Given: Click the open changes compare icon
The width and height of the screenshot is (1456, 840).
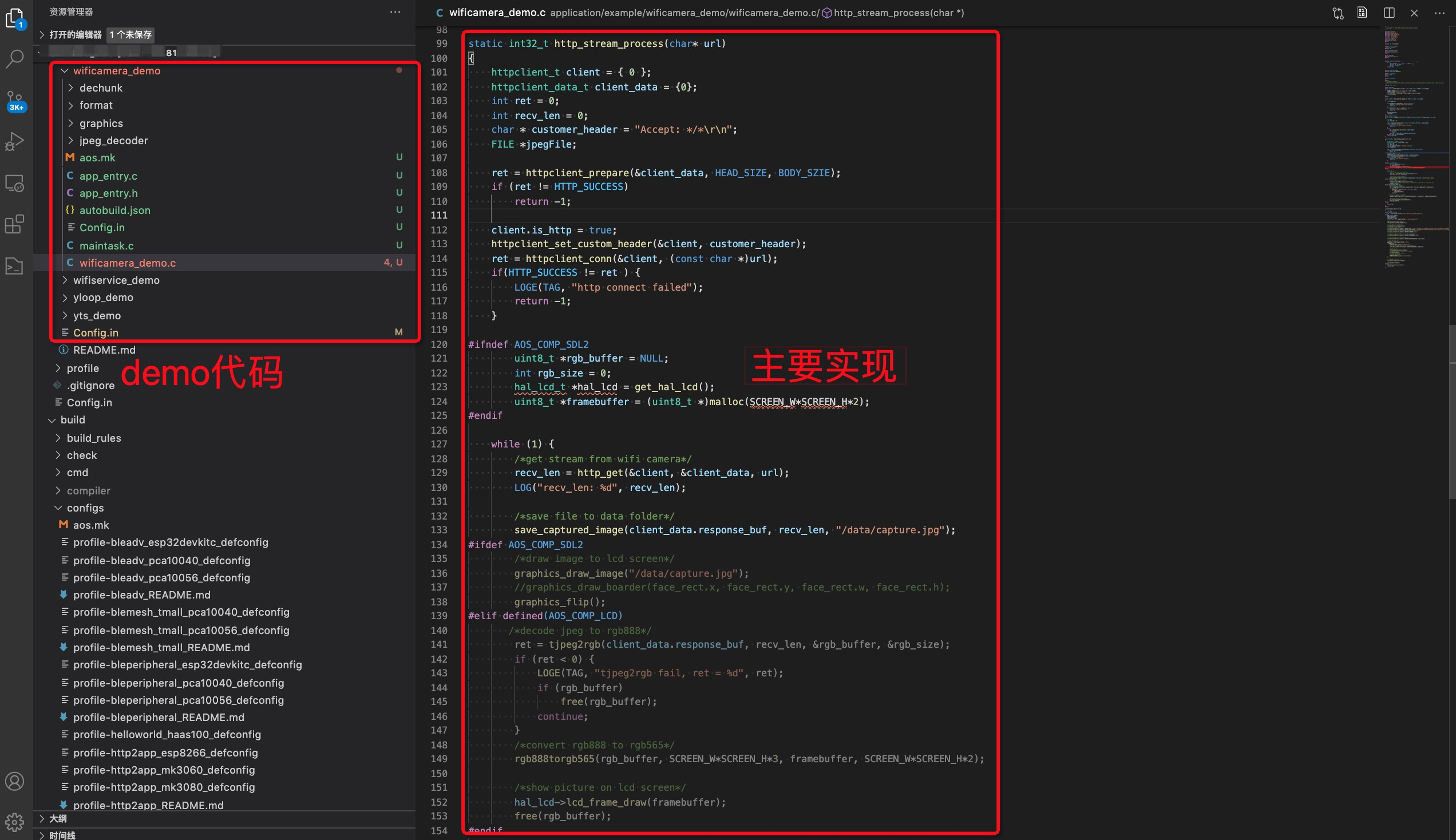Looking at the screenshot, I should tap(1338, 13).
